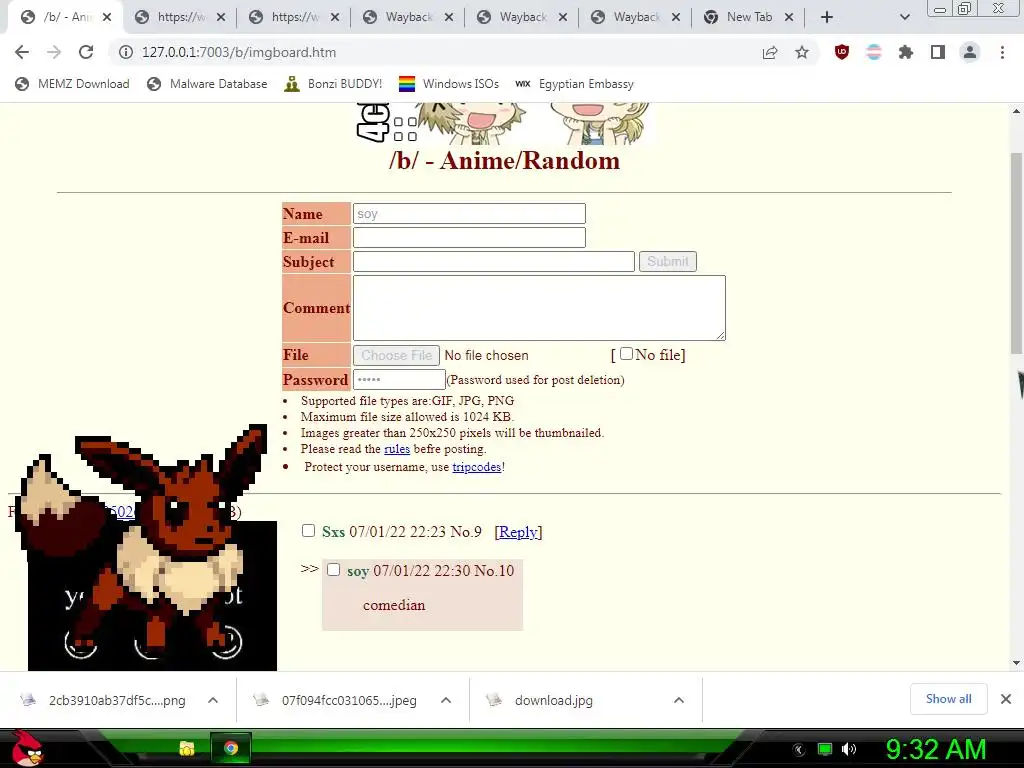Close the /b/ - Anime tab

[x=107, y=17]
